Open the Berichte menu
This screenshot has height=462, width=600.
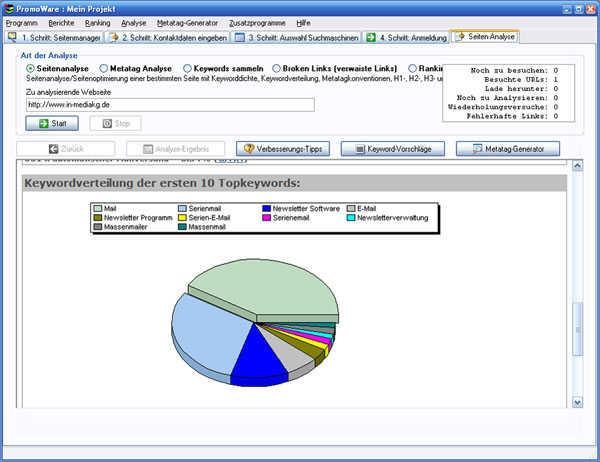pyautogui.click(x=61, y=23)
